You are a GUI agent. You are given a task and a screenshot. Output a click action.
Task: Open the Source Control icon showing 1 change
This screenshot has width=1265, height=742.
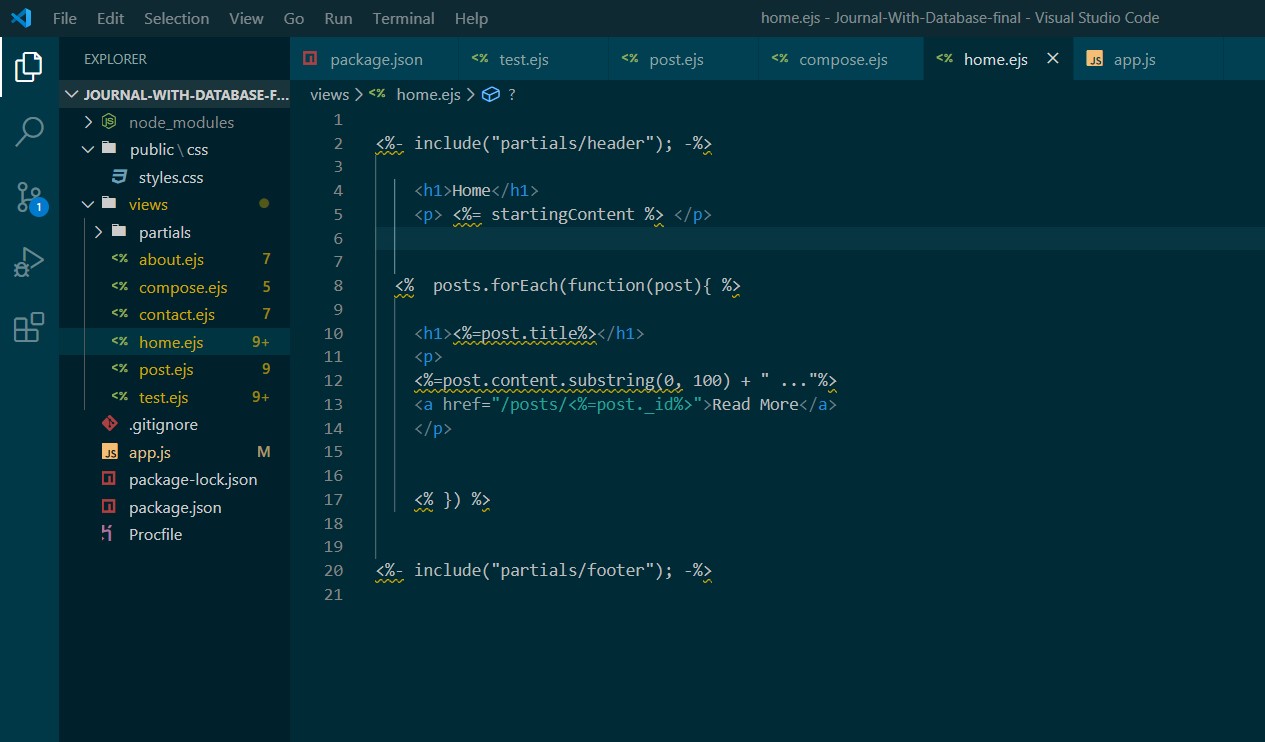coord(27,198)
